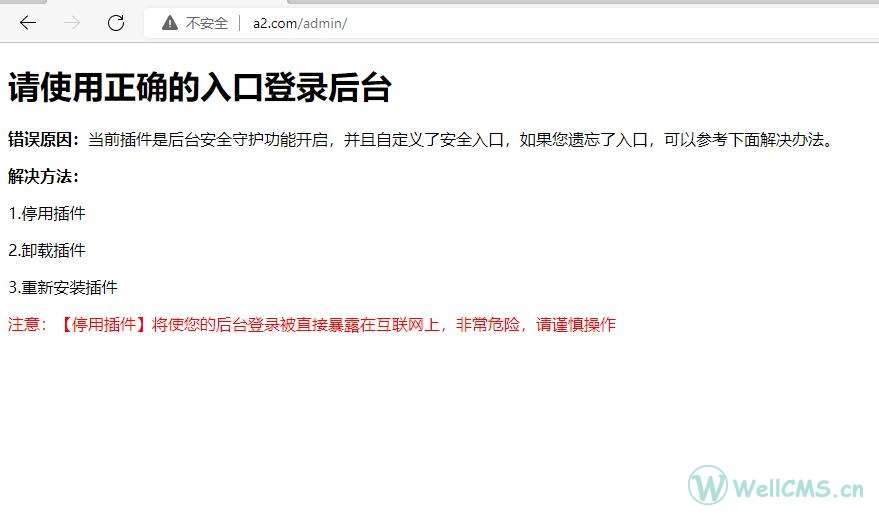This screenshot has height=521, width=879.
Task: Click list item 3.重新安装插件
Action: 63,287
